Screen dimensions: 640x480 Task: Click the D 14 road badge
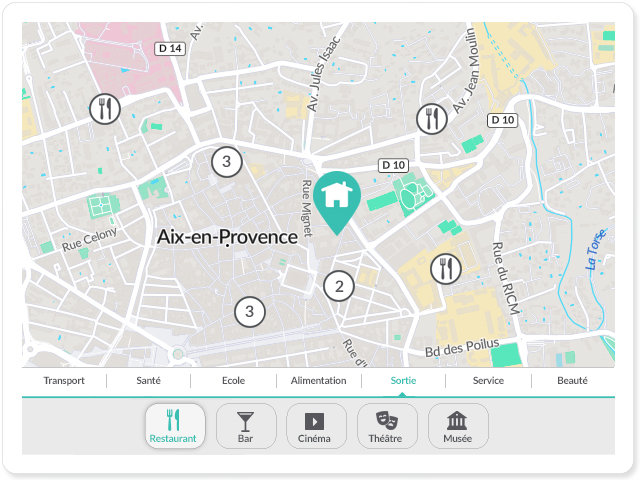click(x=170, y=49)
